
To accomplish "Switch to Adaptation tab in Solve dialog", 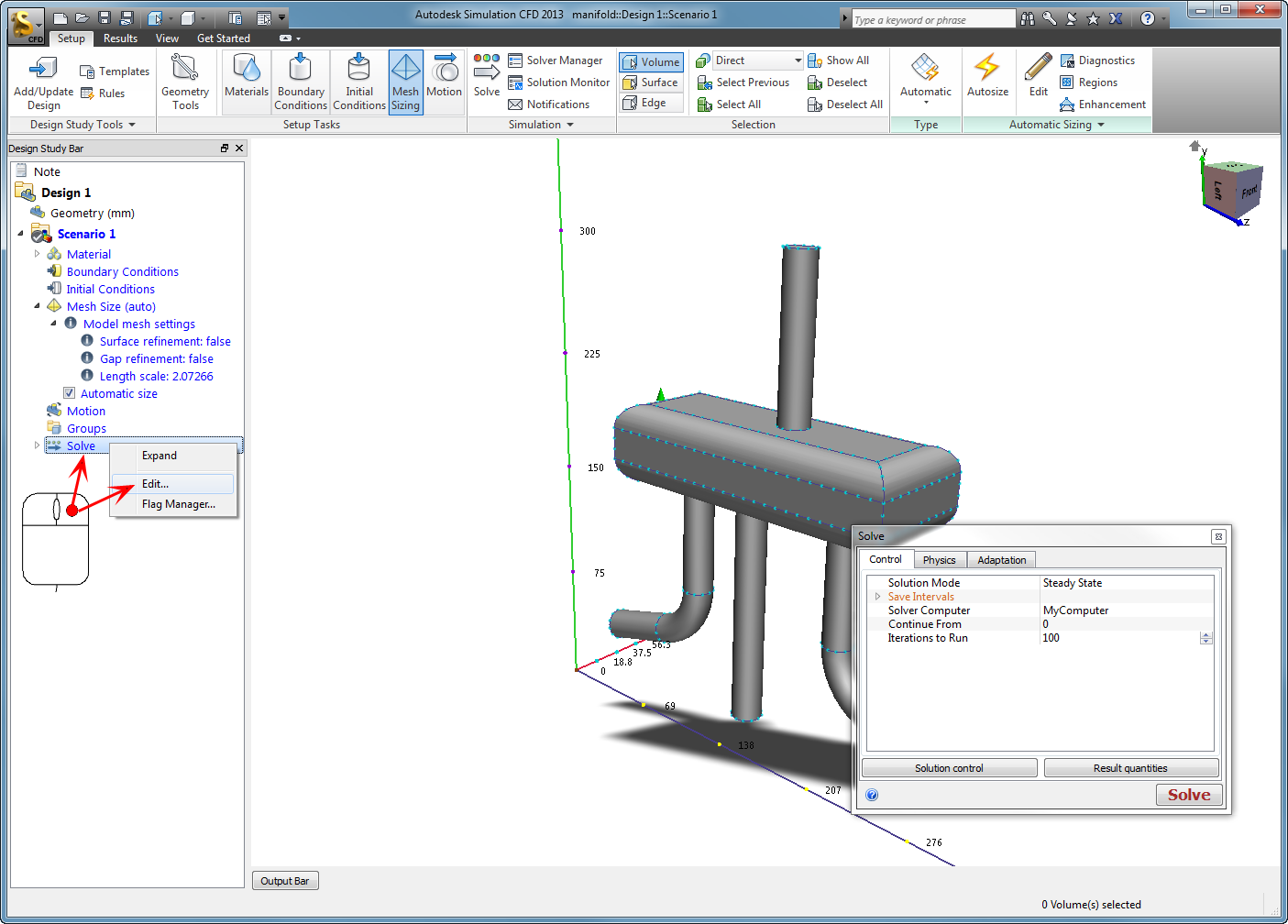I will (x=1001, y=560).
